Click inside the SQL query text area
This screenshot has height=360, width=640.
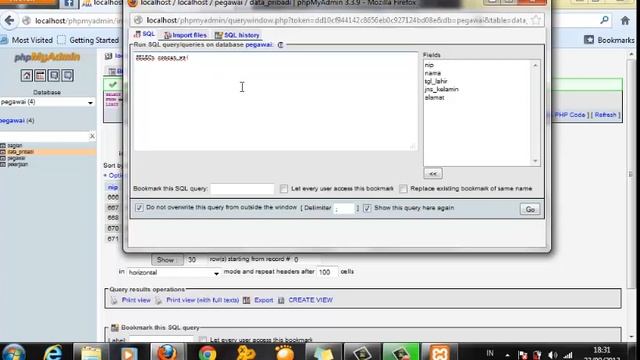tap(276, 101)
